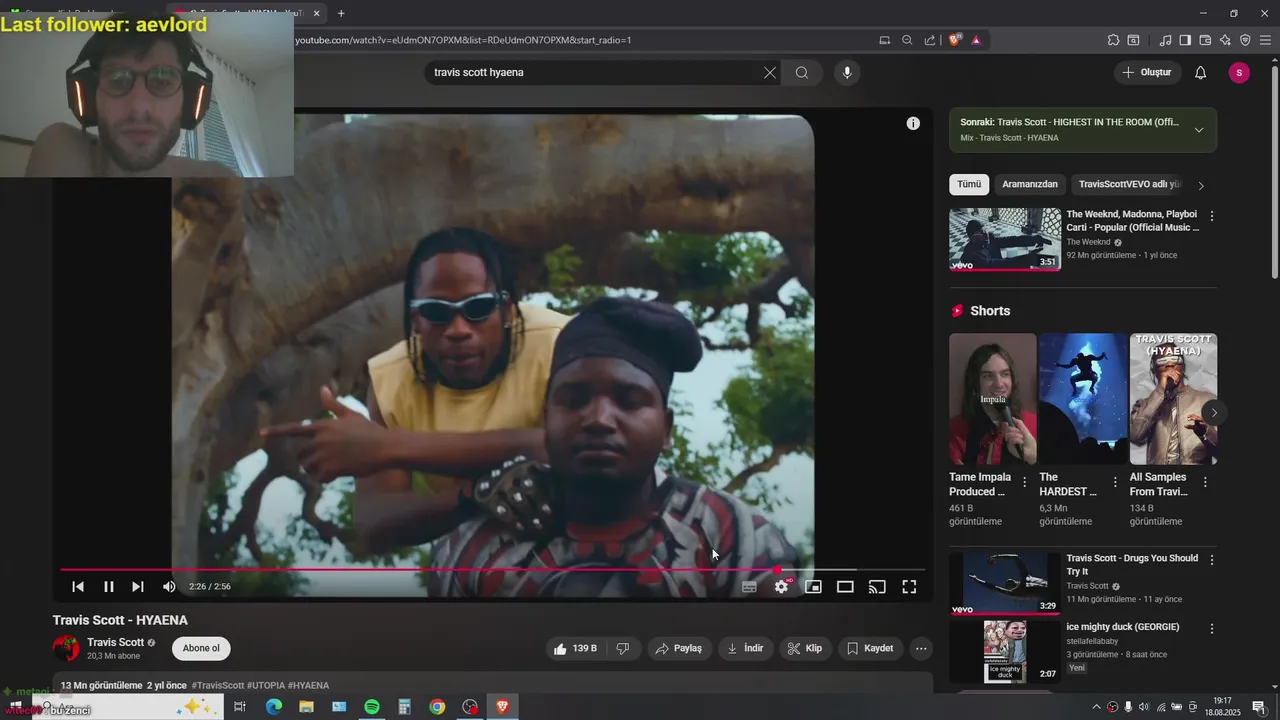Open more actions three-dot menu
The height and width of the screenshot is (720, 1280).
[x=921, y=648]
